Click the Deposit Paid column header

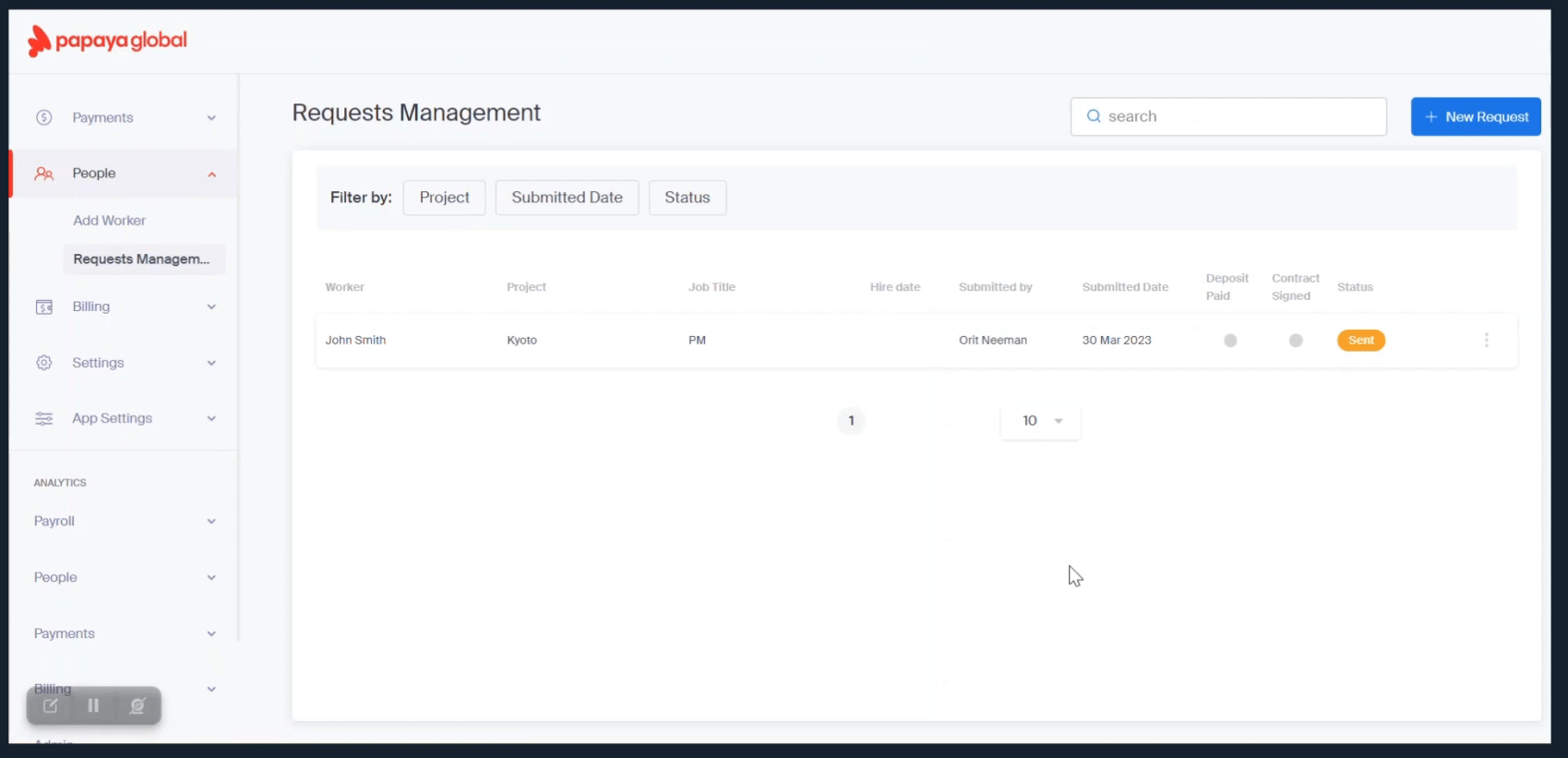(1227, 287)
